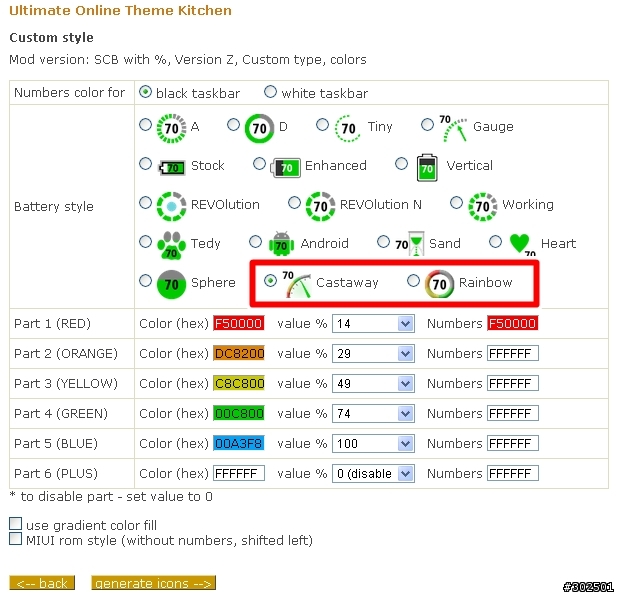Select the Castaway style radio button
This screenshot has height=595, width=620.
point(270,281)
